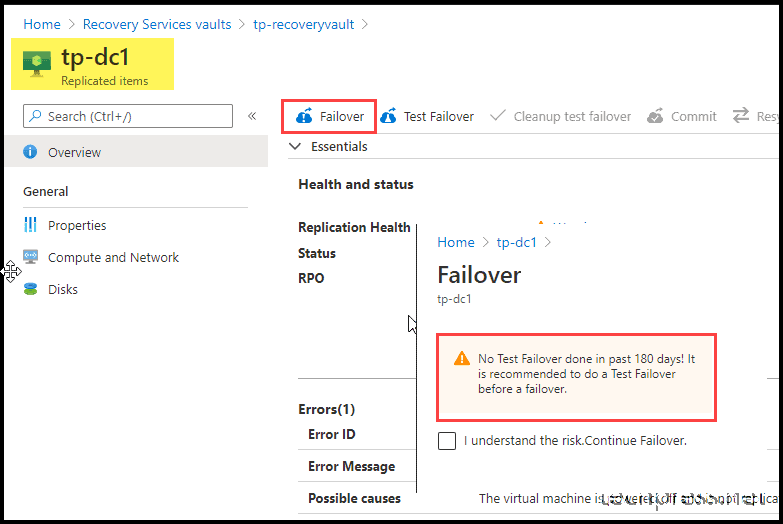Image resolution: width=783 pixels, height=524 pixels.
Task: Click the Commit toolbar button
Action: click(x=682, y=116)
